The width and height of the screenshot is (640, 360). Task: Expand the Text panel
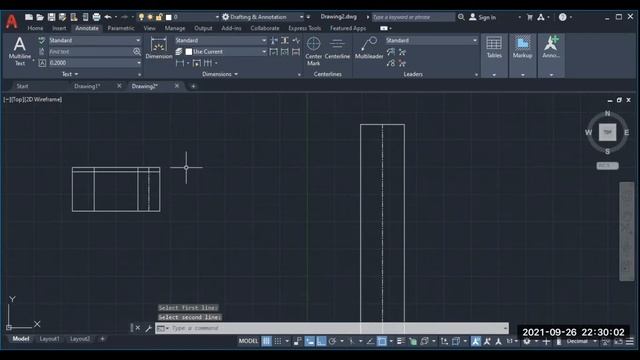70,74
